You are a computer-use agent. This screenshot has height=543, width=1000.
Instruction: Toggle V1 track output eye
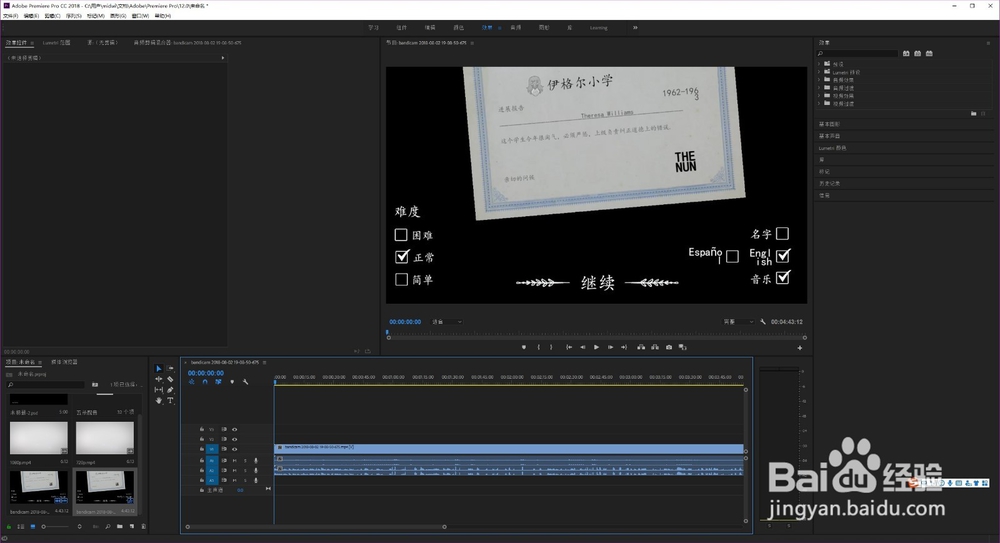[235, 449]
